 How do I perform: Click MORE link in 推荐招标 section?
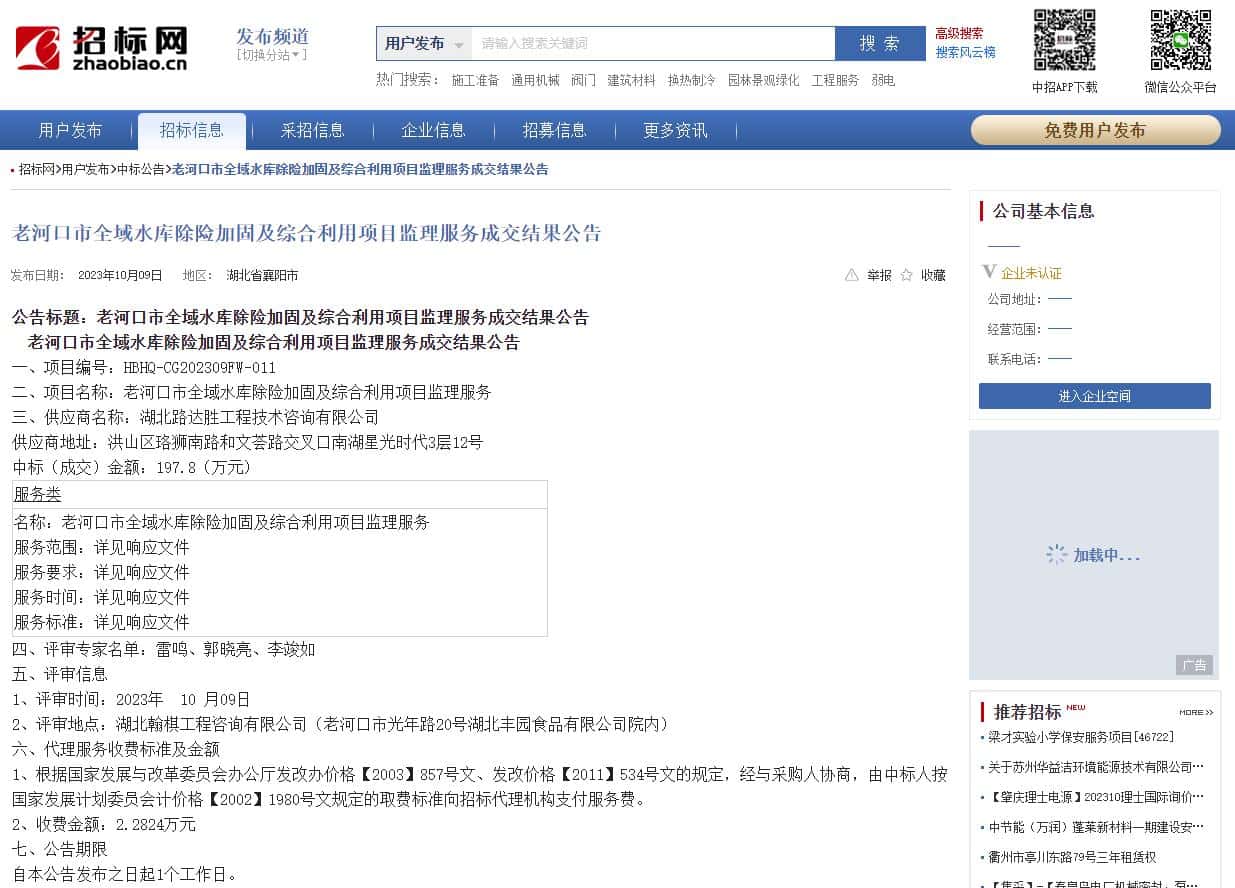(x=1196, y=712)
